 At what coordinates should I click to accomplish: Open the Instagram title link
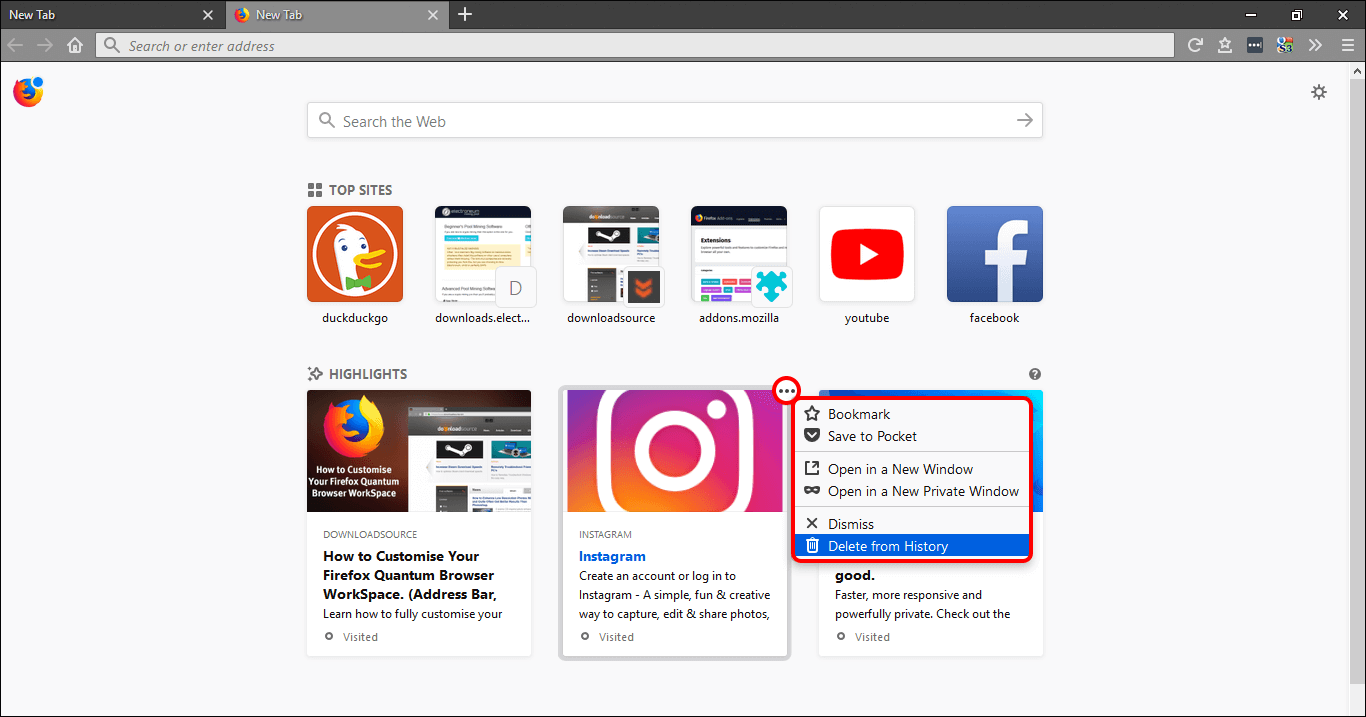pos(612,556)
